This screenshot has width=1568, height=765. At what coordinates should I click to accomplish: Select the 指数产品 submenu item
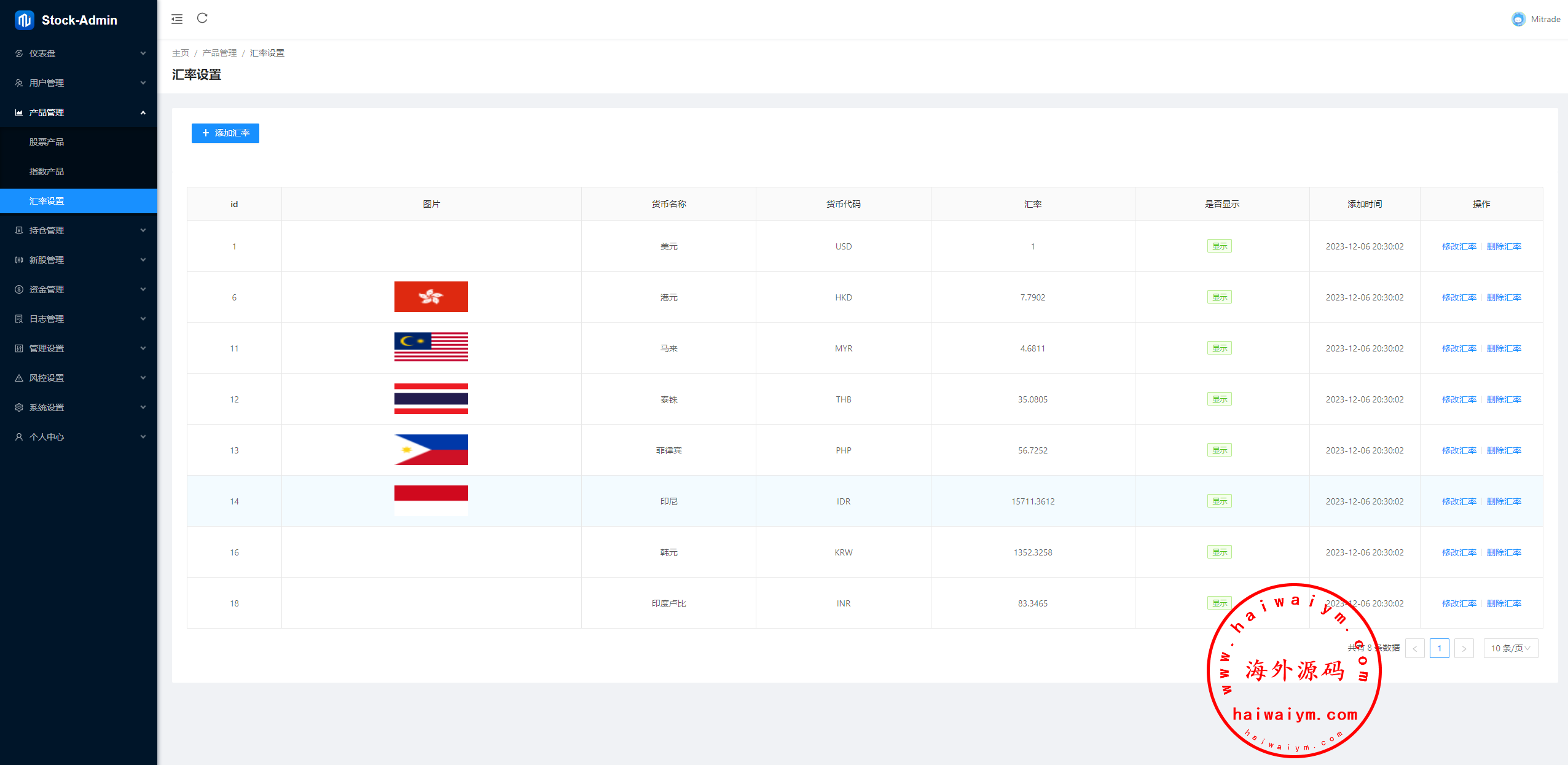tap(47, 171)
